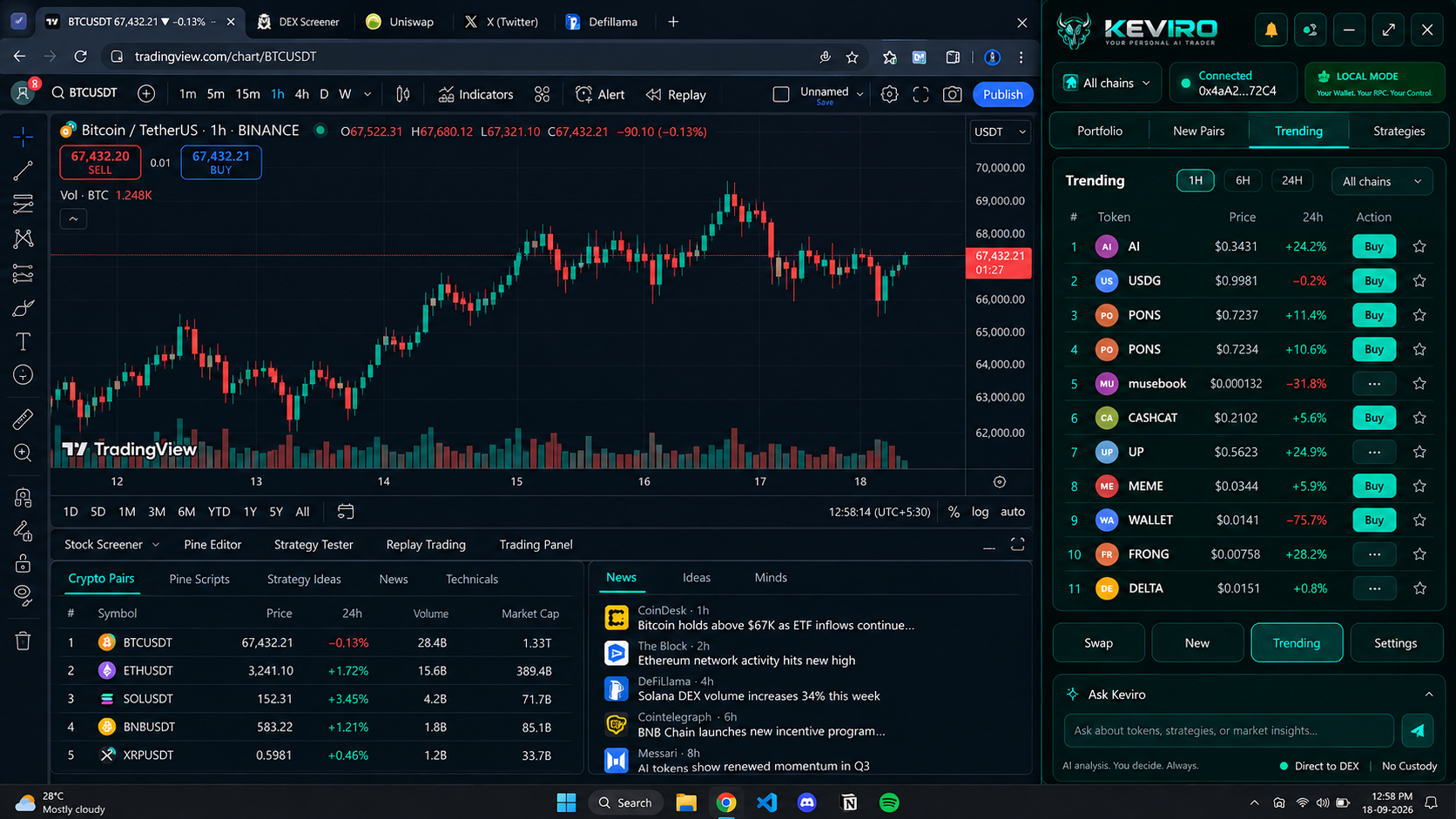
Task: Collapse the chart legend arrow
Action: click(73, 218)
